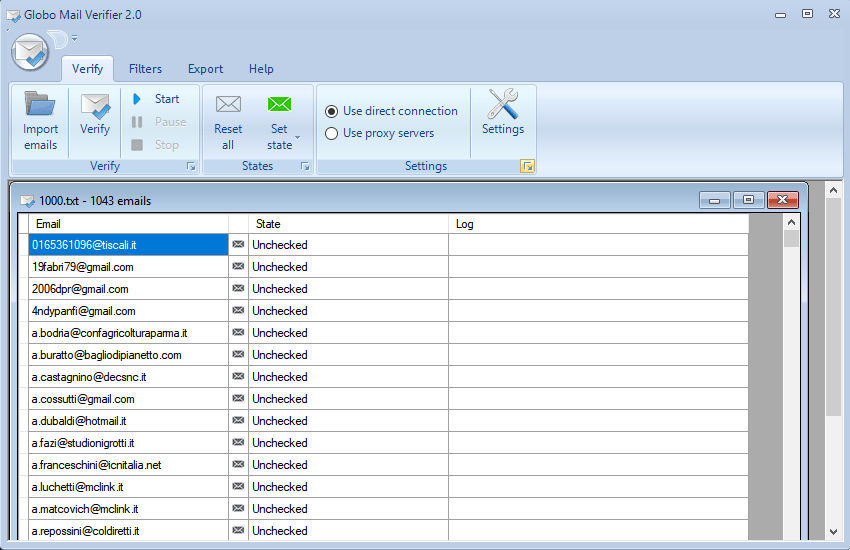Click the envelope icon for 4ndypanfi@gmail.com
Image resolution: width=850 pixels, height=550 pixels.
click(238, 310)
